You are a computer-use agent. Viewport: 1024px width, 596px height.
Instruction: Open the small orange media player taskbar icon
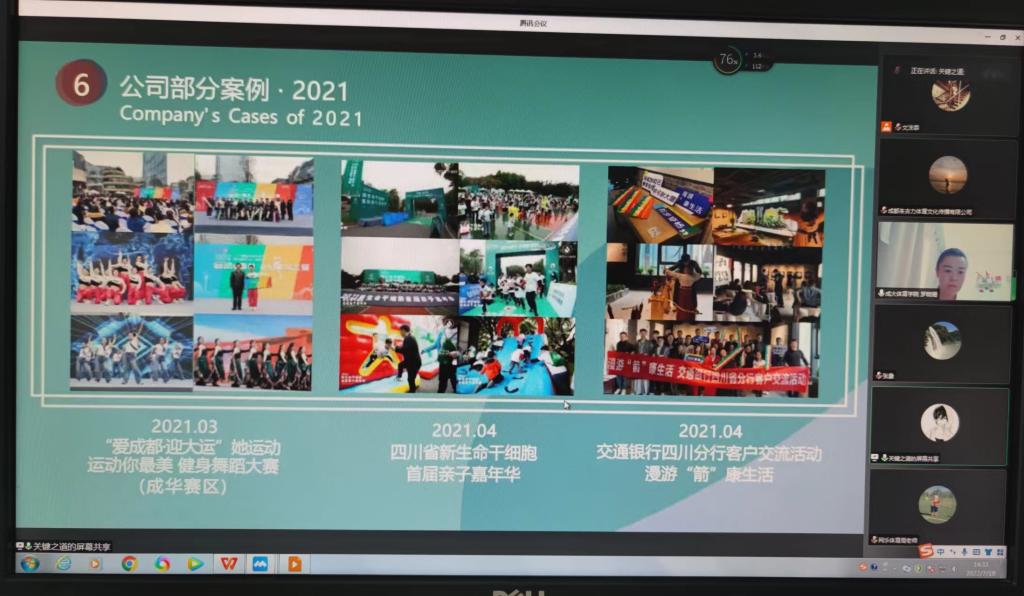coord(95,563)
